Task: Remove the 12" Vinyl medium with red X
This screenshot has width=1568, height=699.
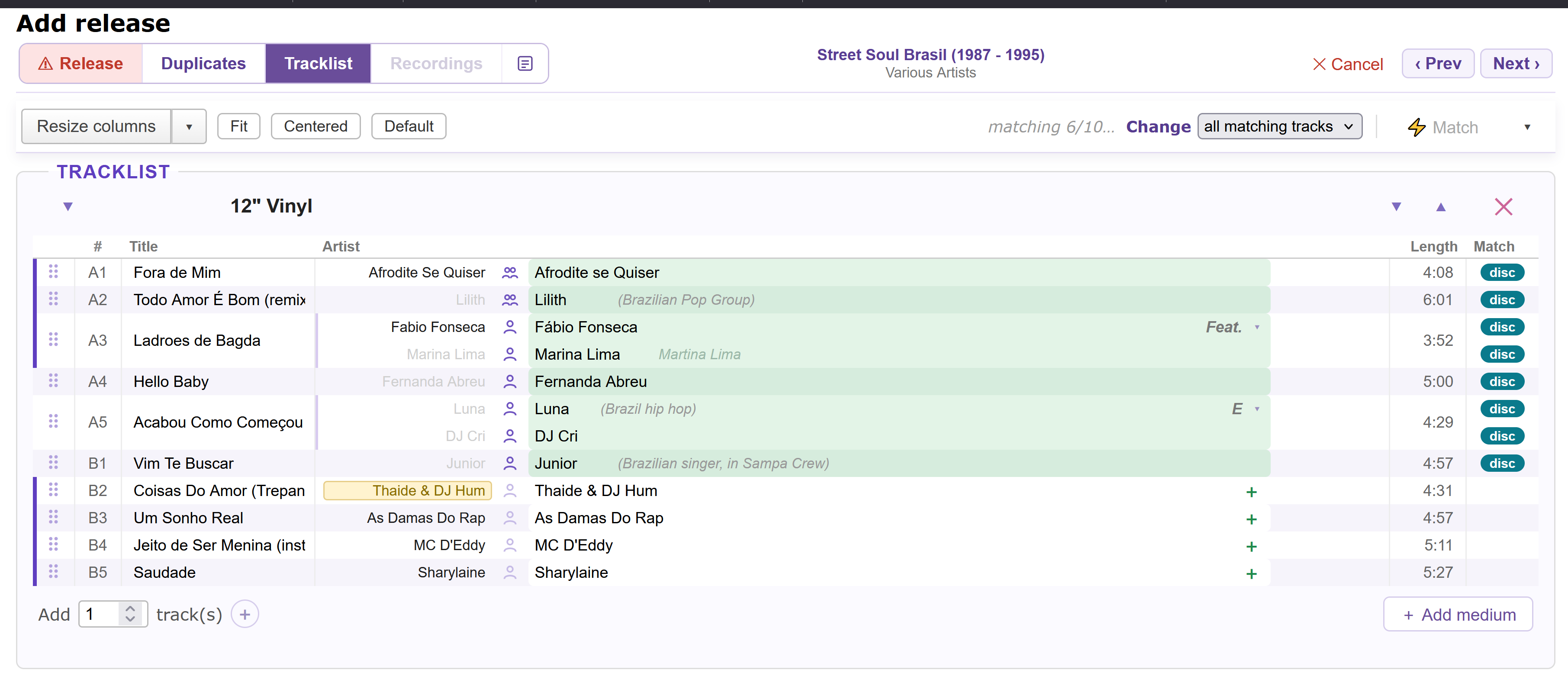Action: [1503, 206]
